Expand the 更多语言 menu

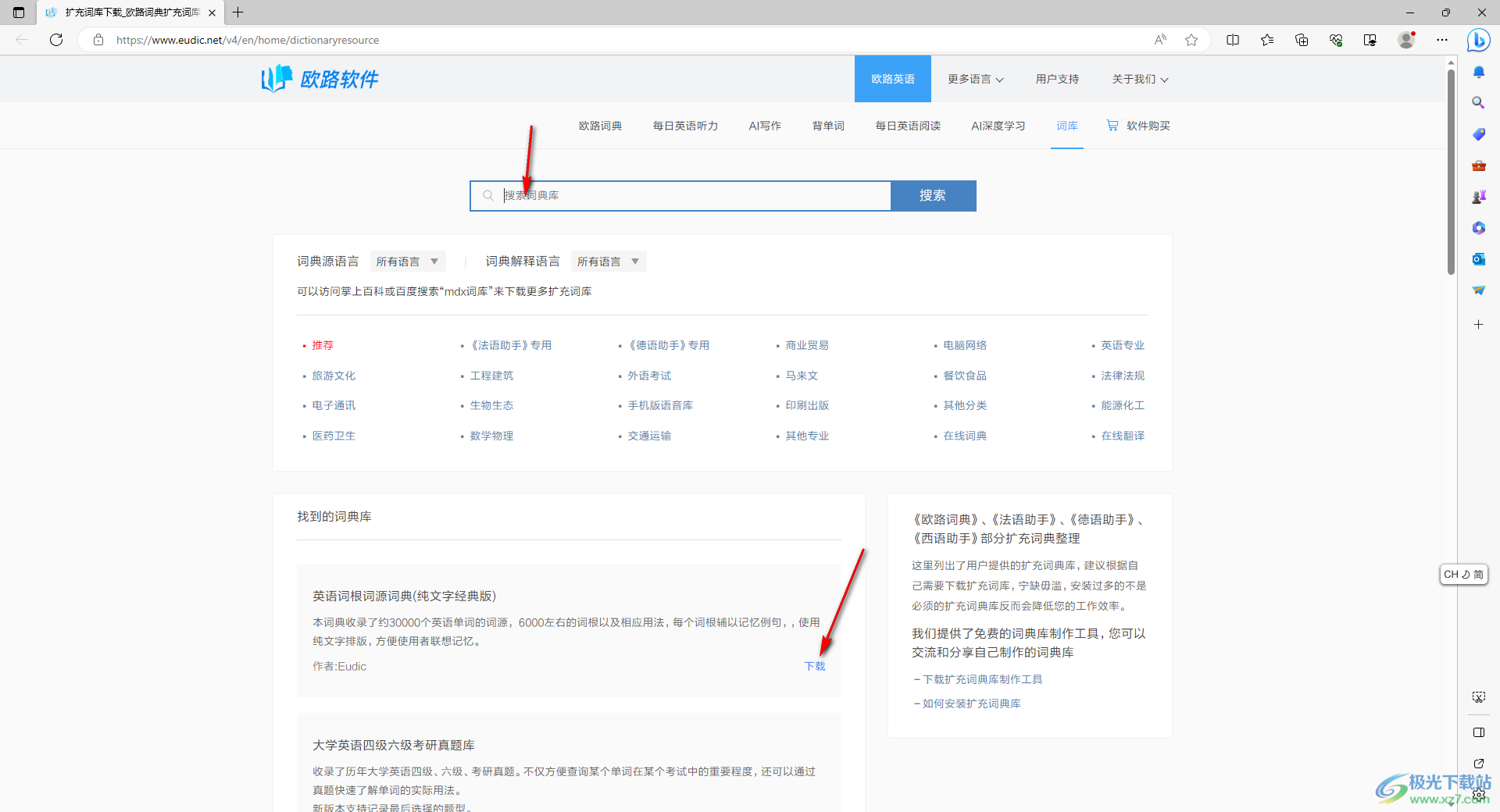pos(976,79)
